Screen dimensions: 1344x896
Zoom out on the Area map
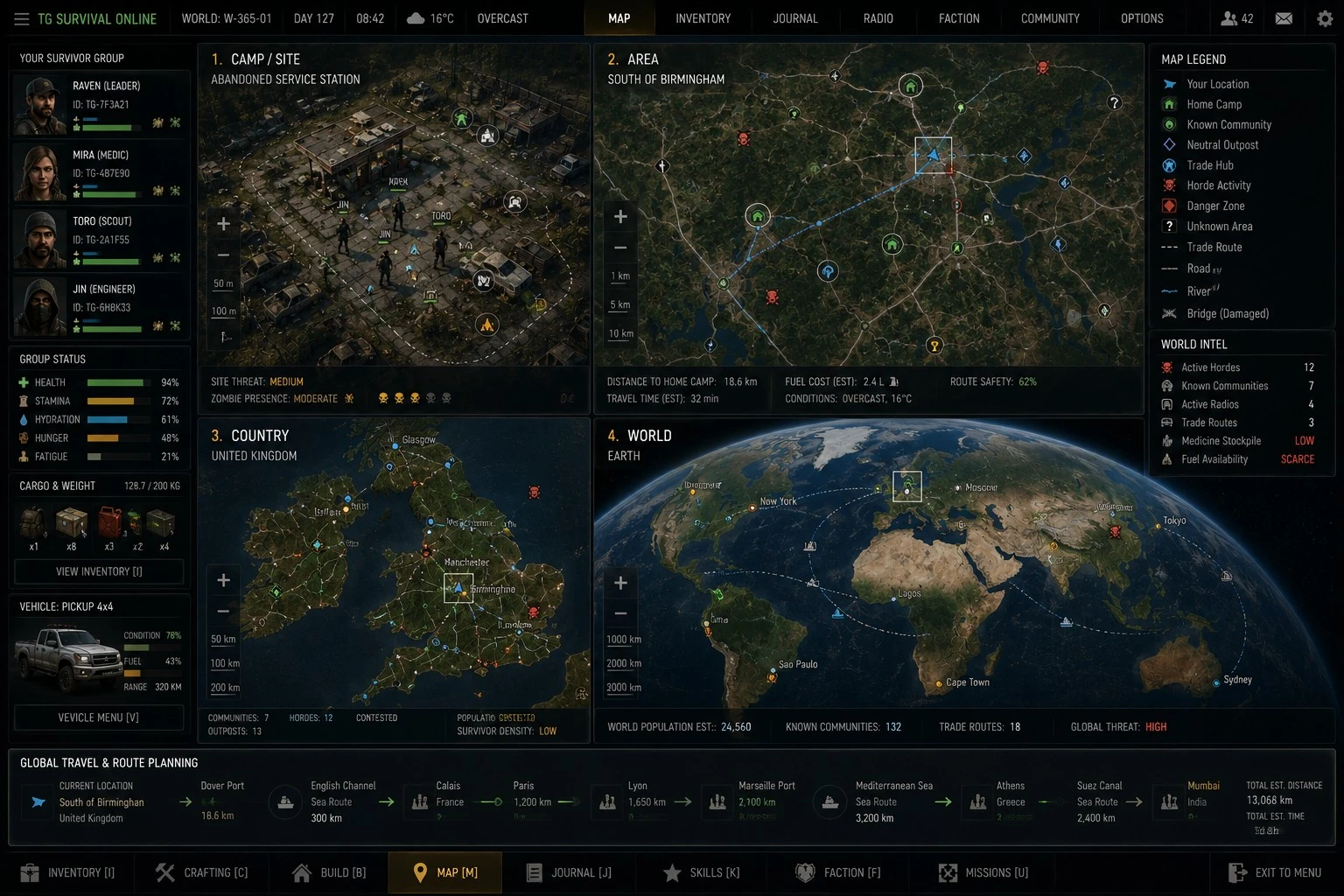620,248
